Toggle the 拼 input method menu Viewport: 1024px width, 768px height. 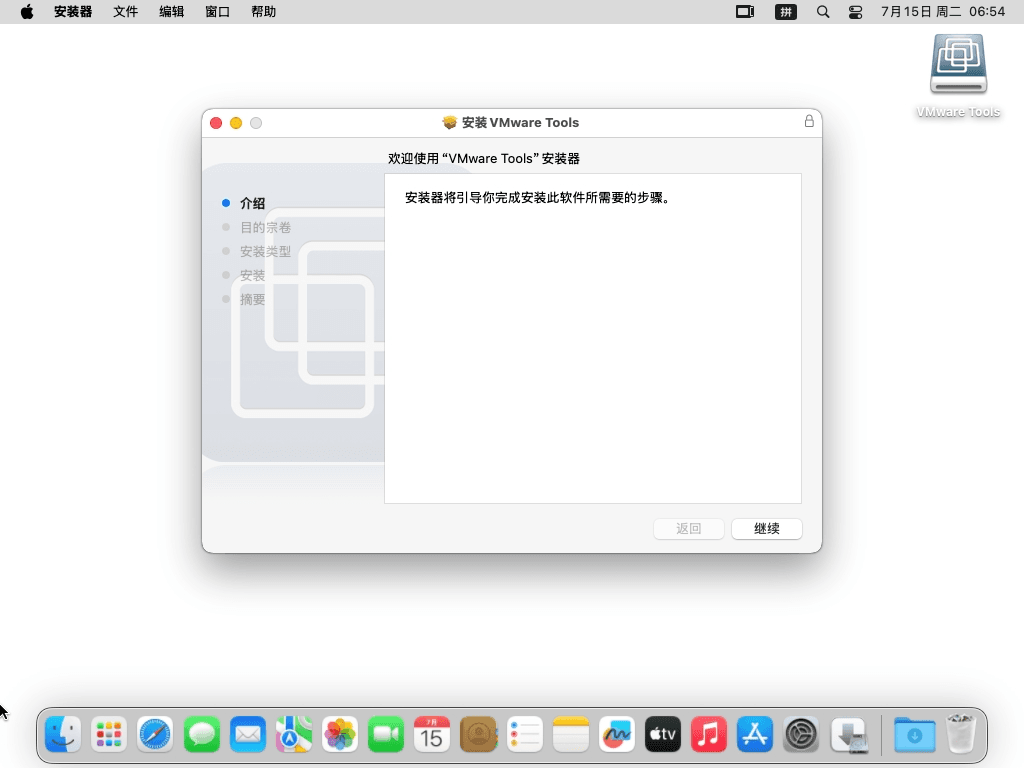click(x=786, y=12)
